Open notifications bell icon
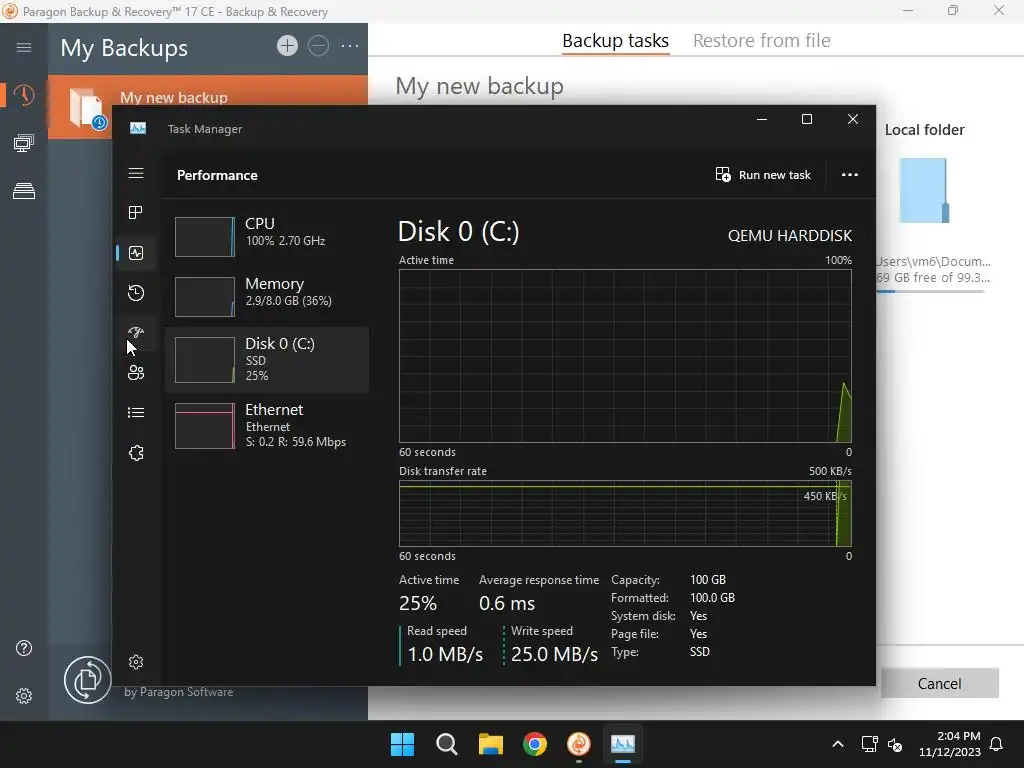This screenshot has width=1024, height=768. [x=997, y=744]
